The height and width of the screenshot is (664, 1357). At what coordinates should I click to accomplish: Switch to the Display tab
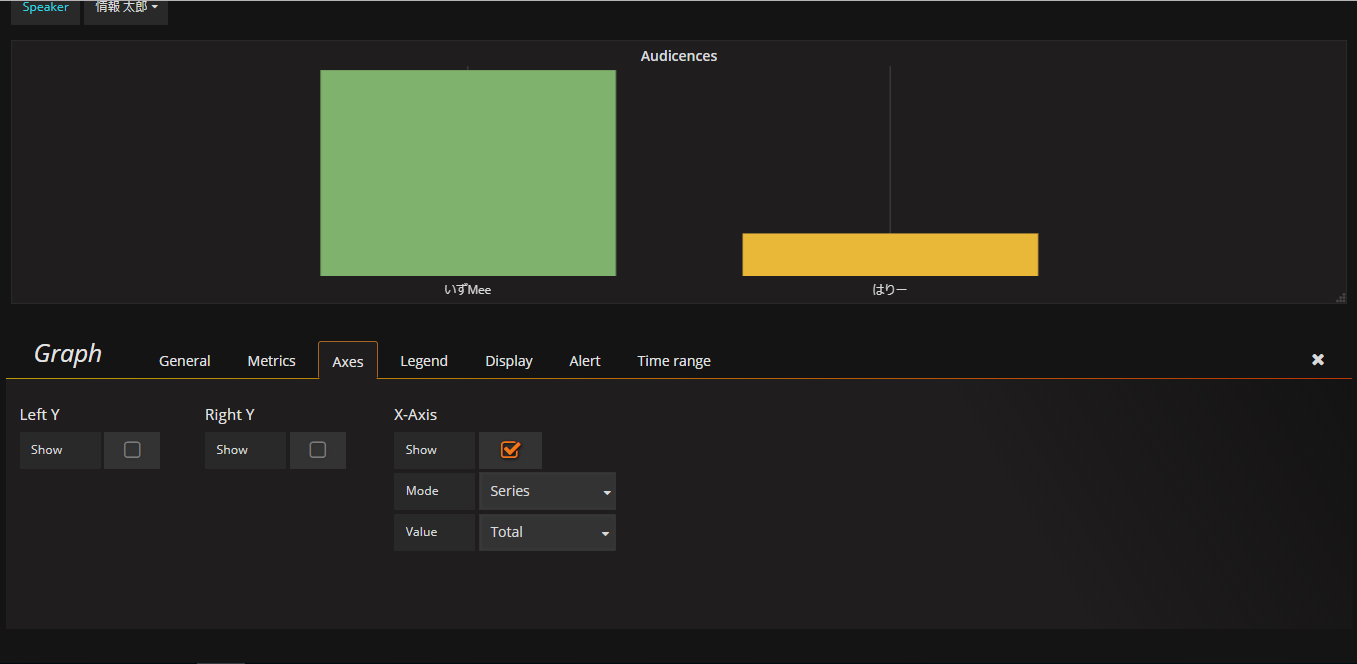[x=508, y=361]
